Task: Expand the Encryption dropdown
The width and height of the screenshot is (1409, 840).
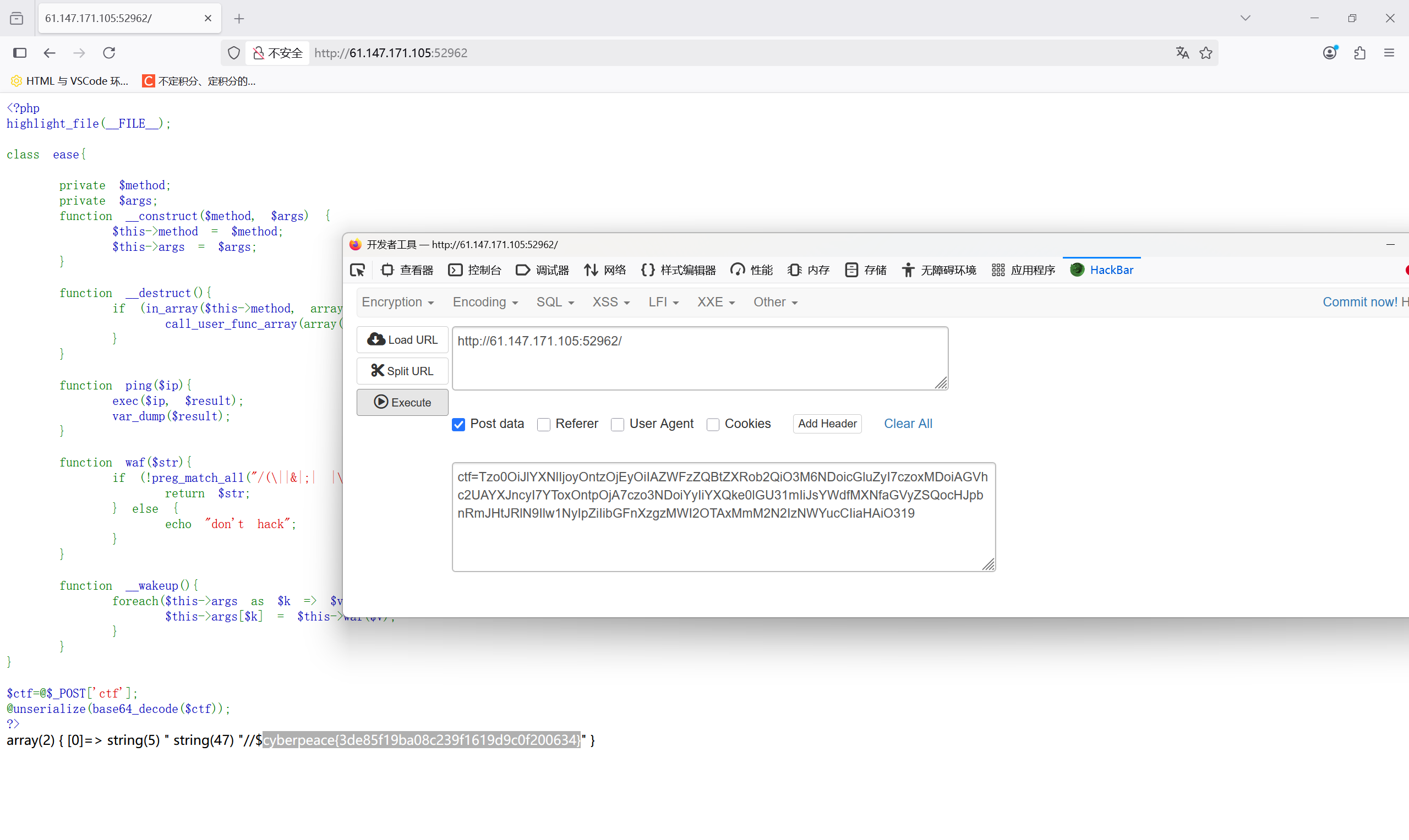Action: point(397,302)
